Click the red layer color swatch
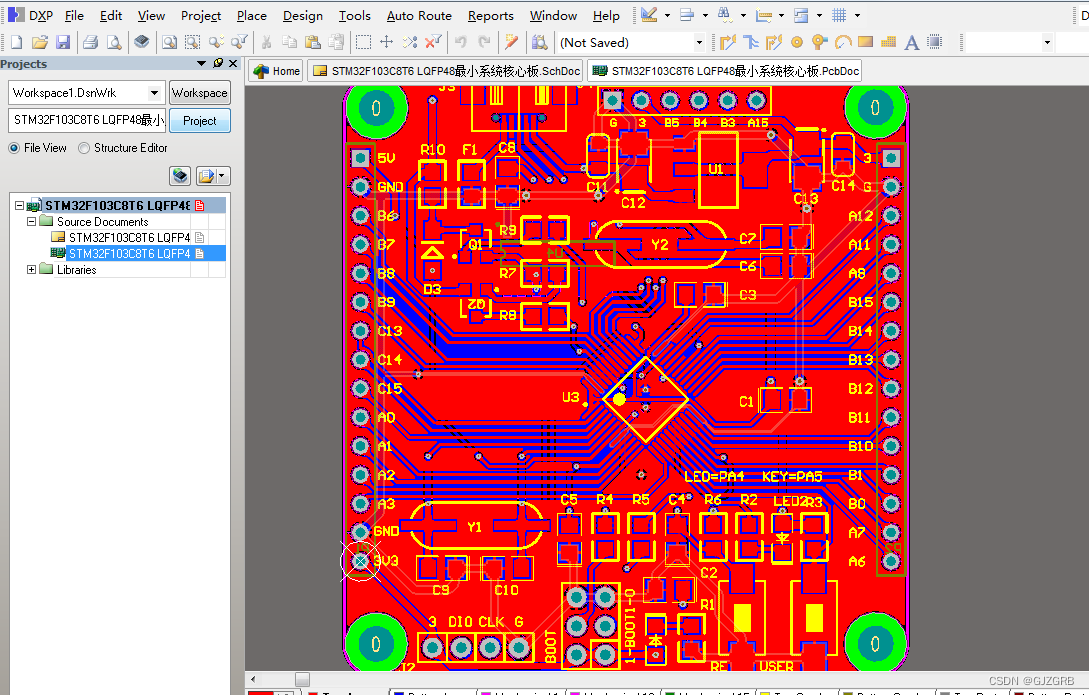 [259, 692]
